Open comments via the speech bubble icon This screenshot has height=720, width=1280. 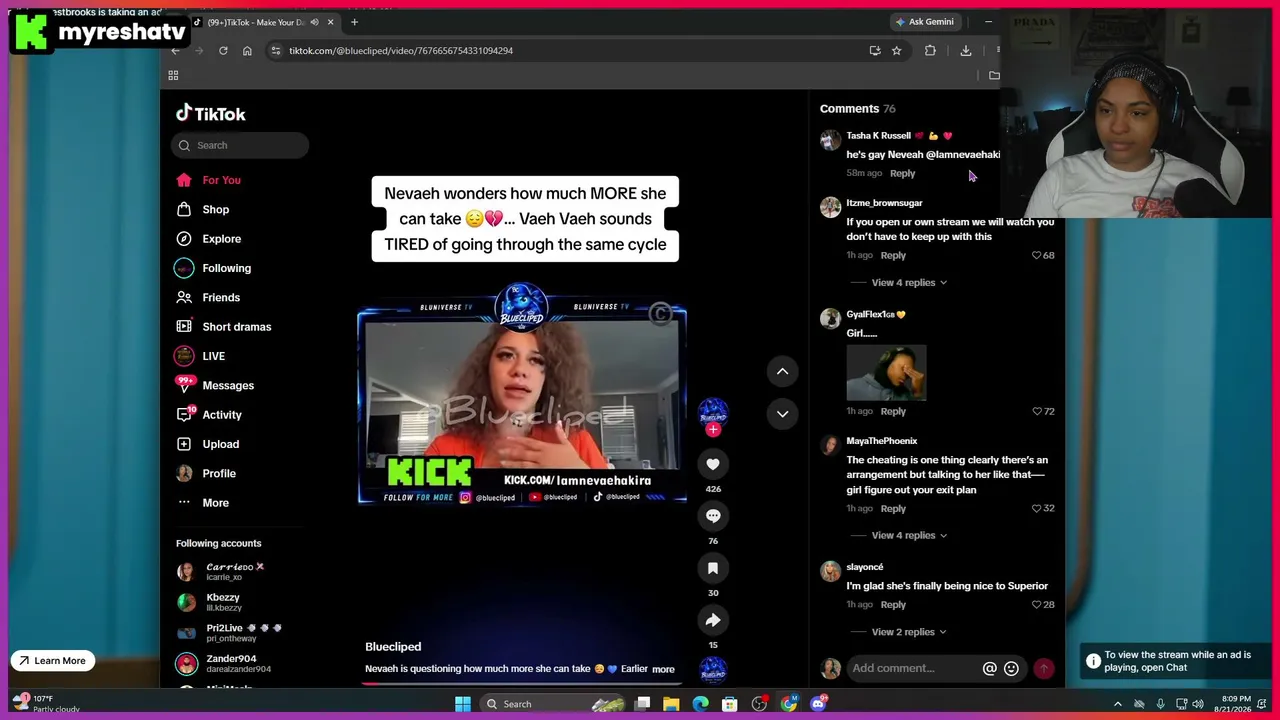713,516
